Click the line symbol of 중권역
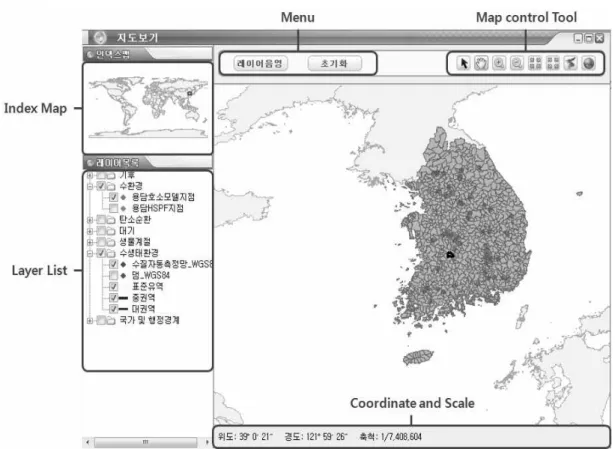 click(x=123, y=298)
